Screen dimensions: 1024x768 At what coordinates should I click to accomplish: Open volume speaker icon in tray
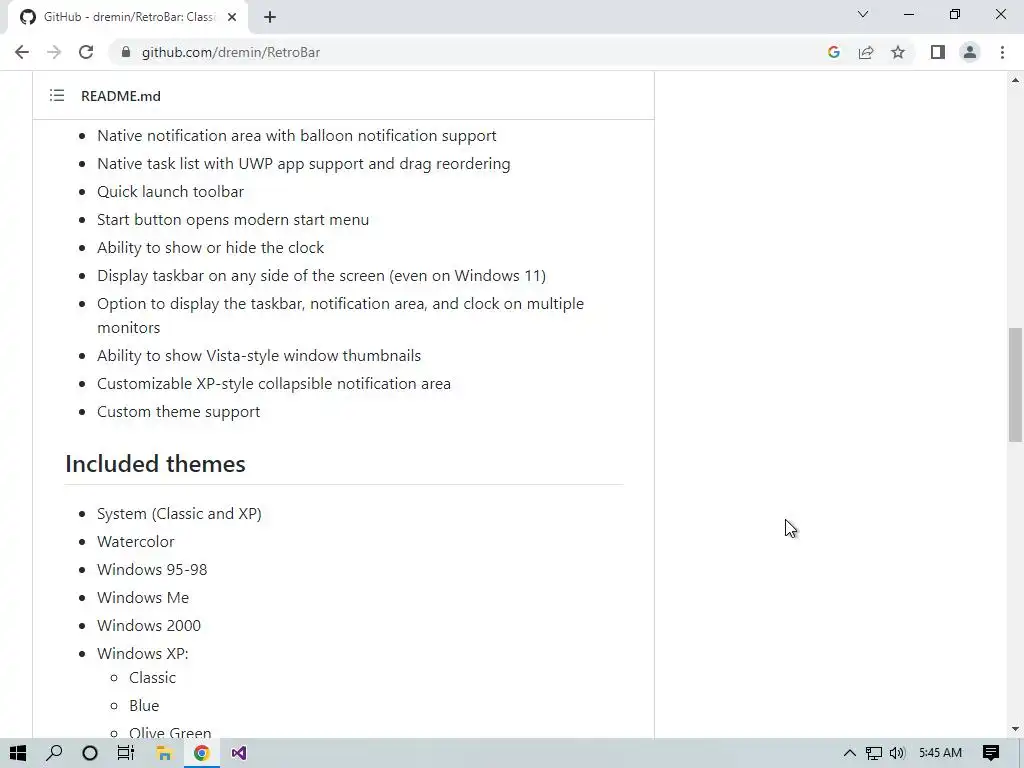click(897, 753)
